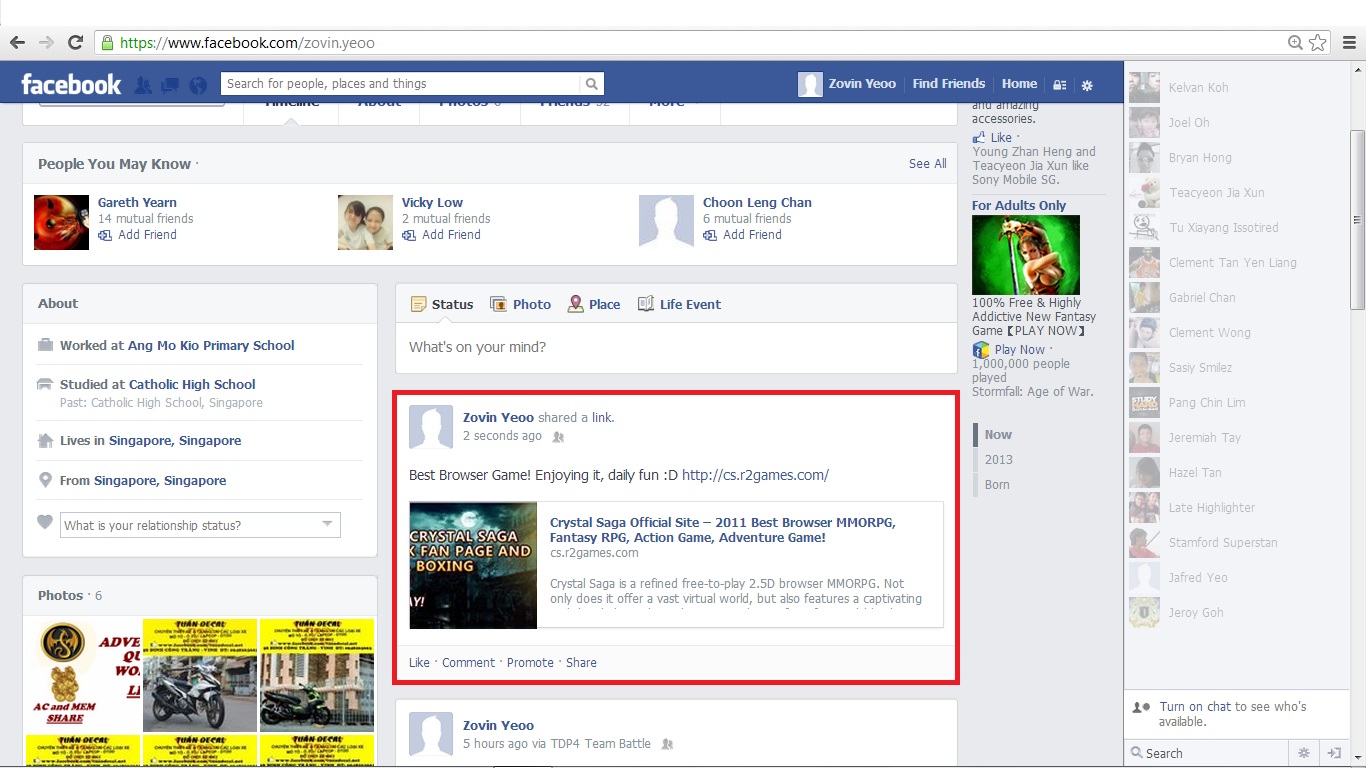Click the search magnifier button in header
This screenshot has width=1366, height=768.
click(592, 84)
